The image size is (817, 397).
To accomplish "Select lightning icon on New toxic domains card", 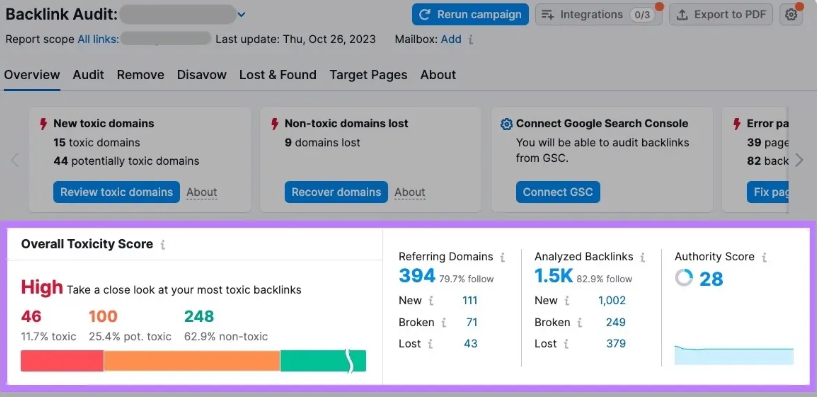I will click(x=44, y=123).
